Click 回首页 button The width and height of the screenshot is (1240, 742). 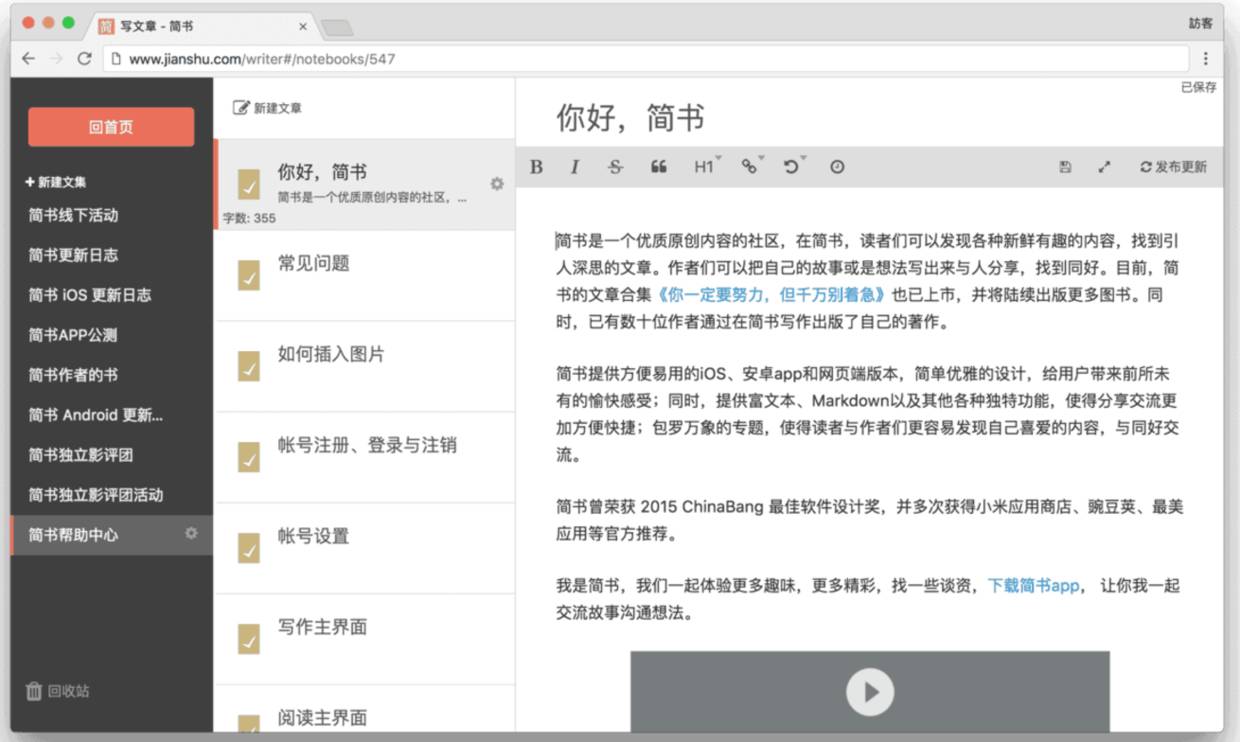tap(111, 127)
